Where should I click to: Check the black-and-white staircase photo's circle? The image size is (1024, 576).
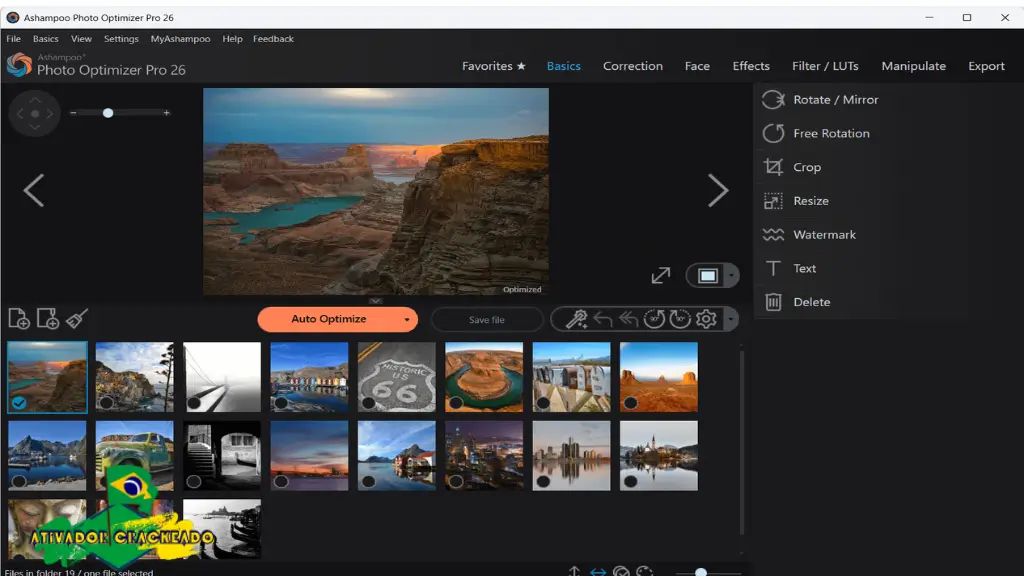pos(194,481)
